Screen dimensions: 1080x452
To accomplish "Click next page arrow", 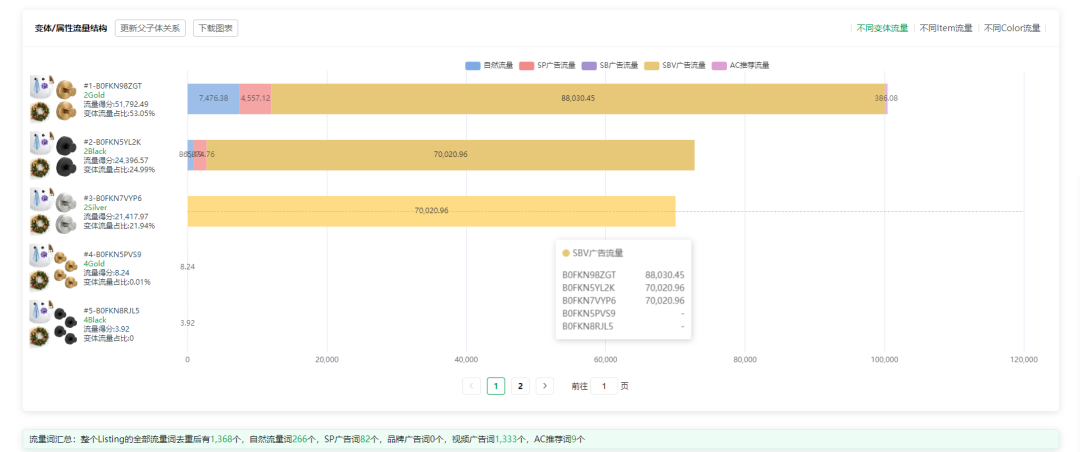I will [x=545, y=386].
